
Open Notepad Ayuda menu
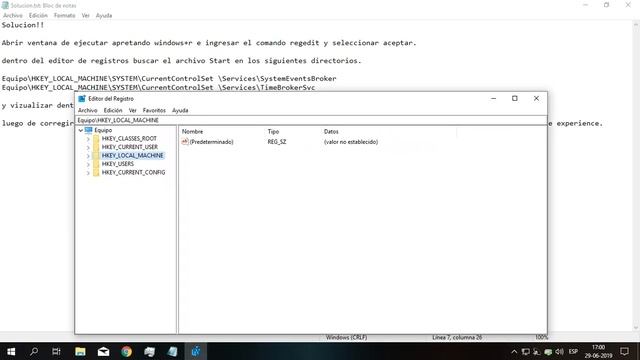[x=104, y=16]
